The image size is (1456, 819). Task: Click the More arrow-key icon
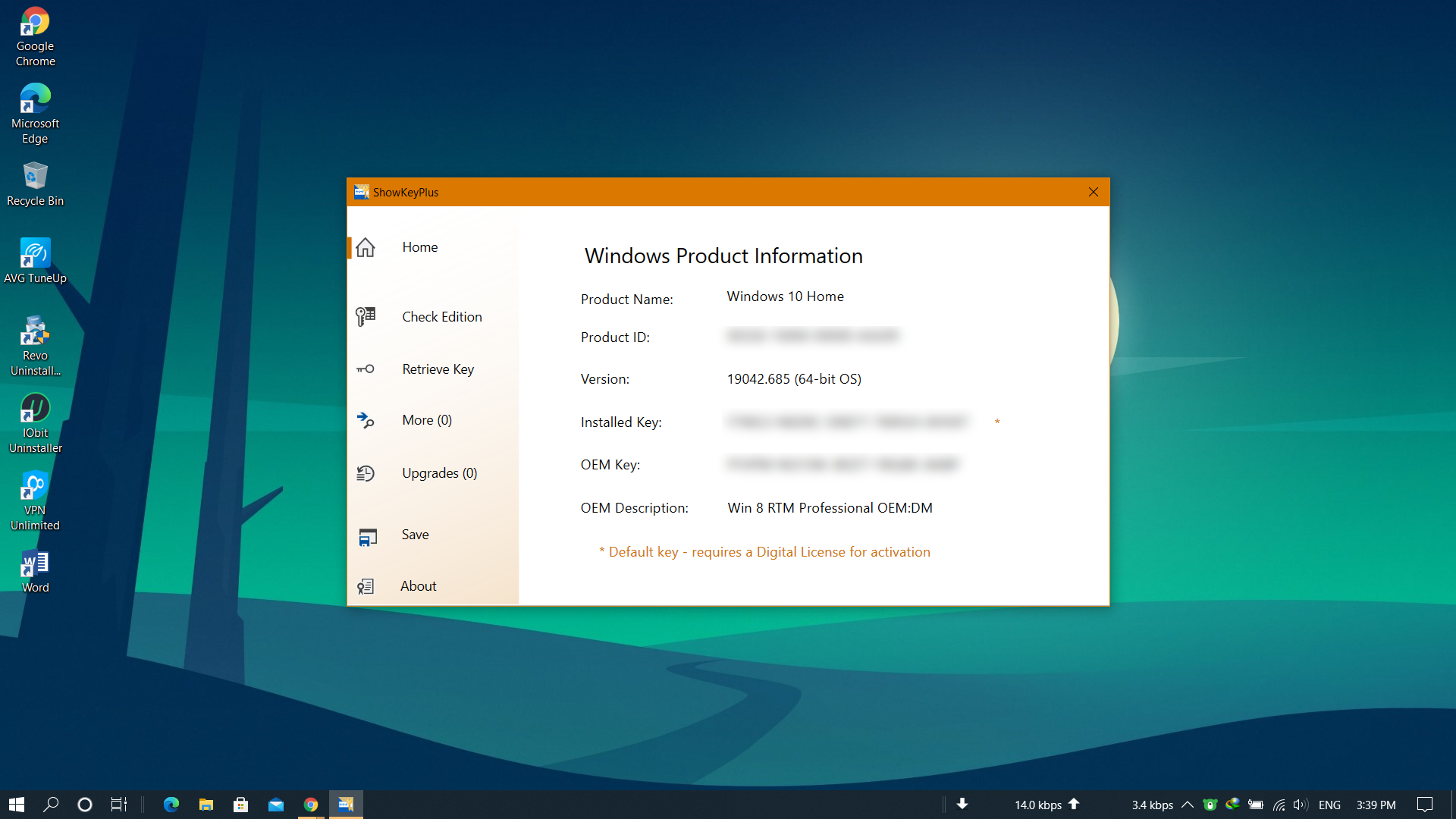point(366,420)
